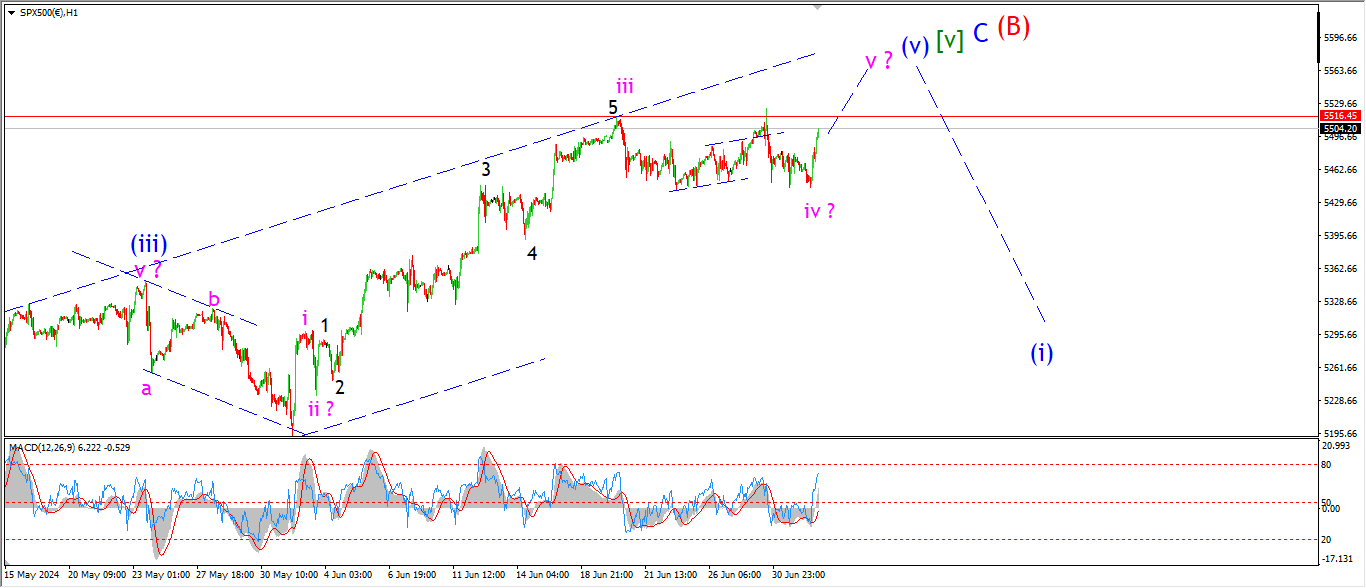Select the grey chart shift triangle marker

coord(820,7)
